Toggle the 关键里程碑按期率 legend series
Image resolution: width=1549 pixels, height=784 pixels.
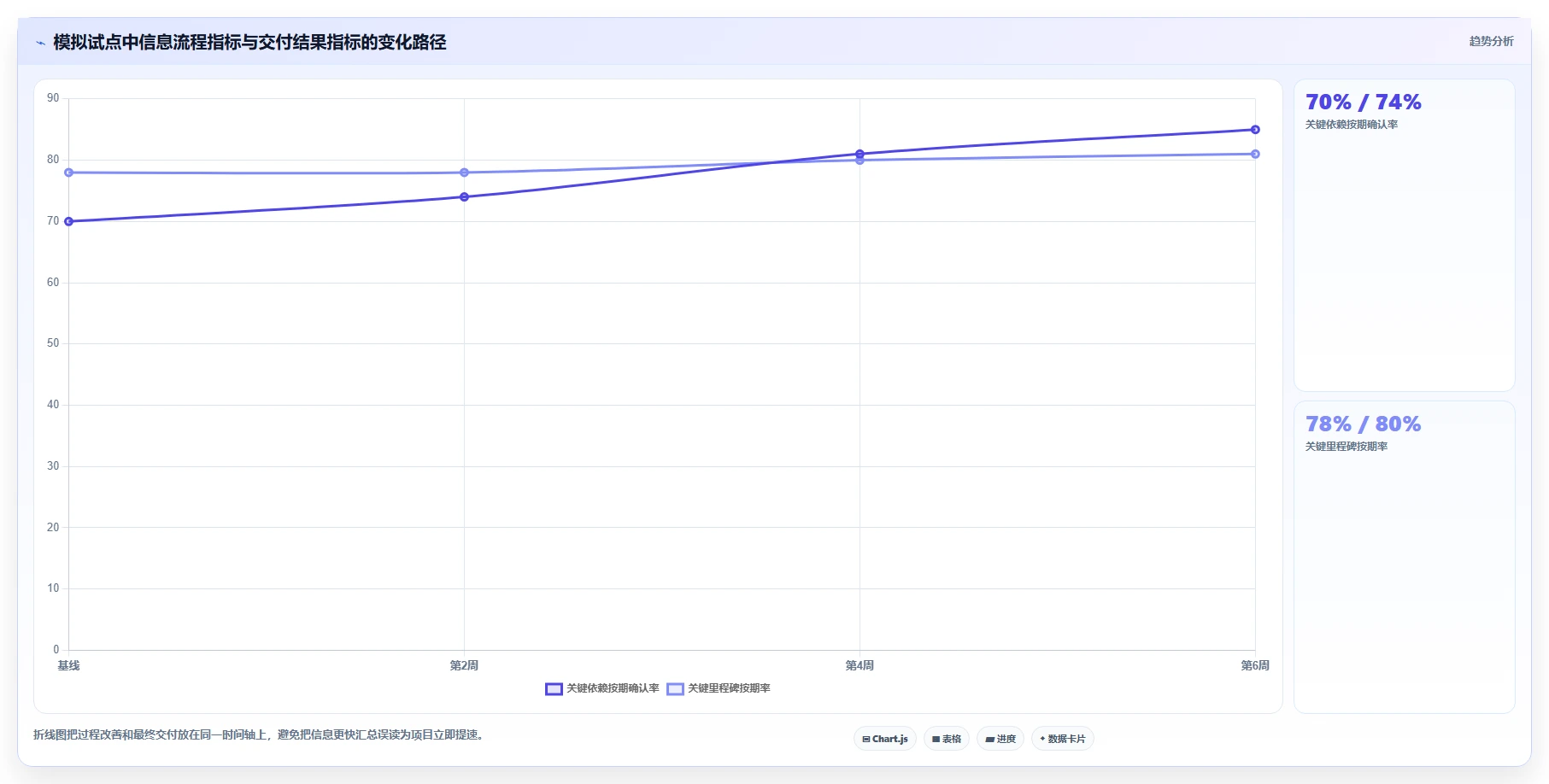719,688
